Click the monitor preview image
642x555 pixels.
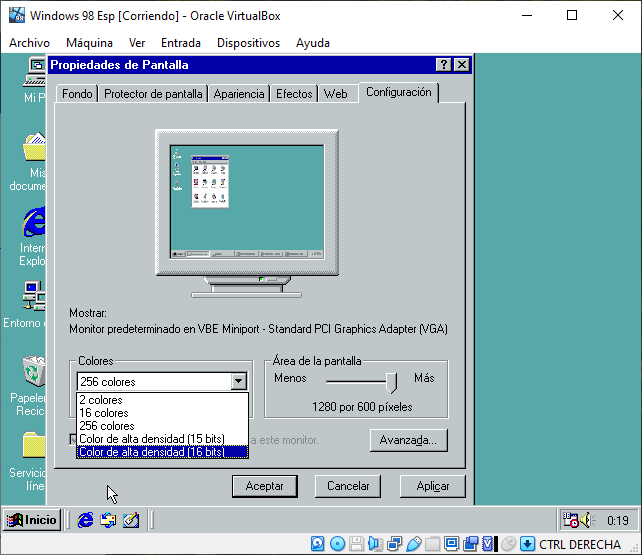point(247,214)
